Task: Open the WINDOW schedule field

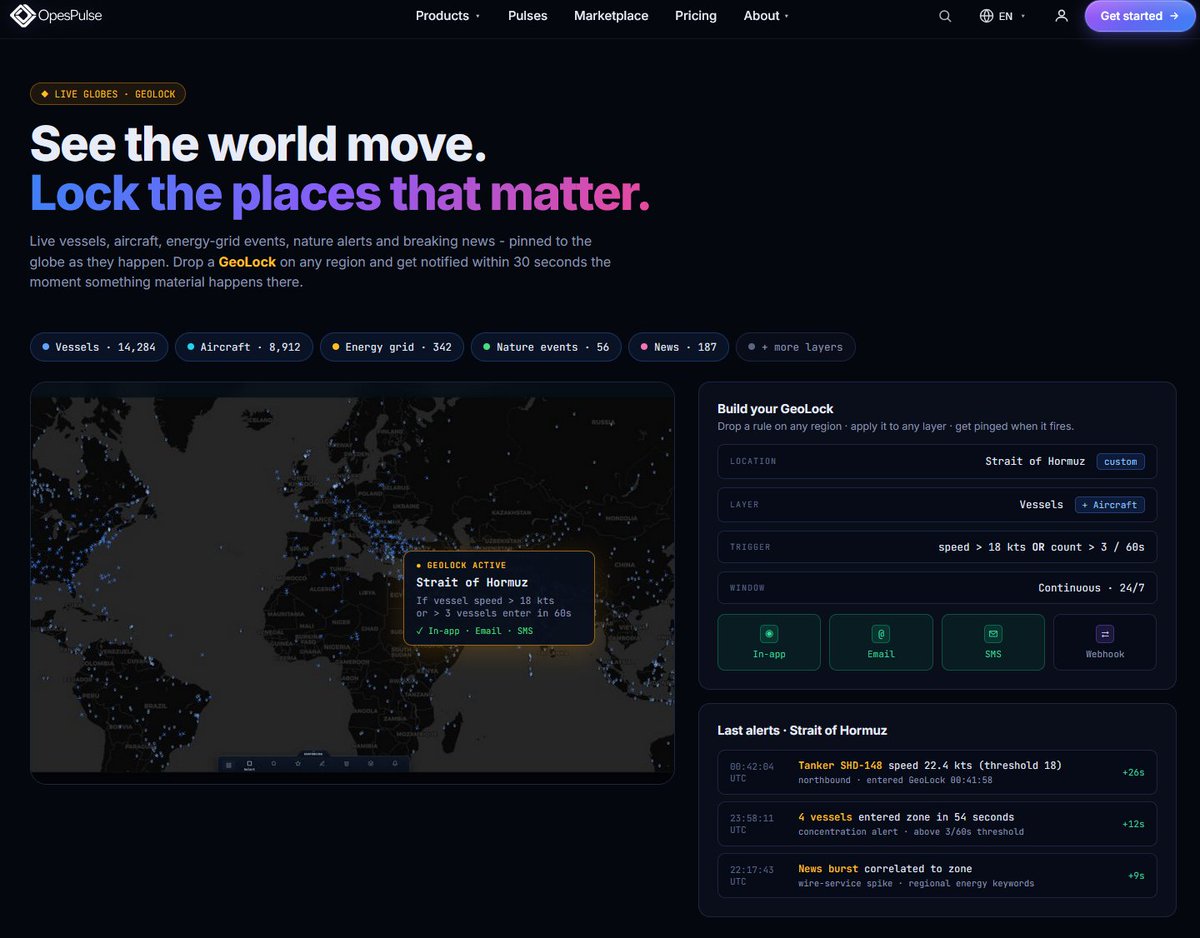Action: click(x=937, y=588)
